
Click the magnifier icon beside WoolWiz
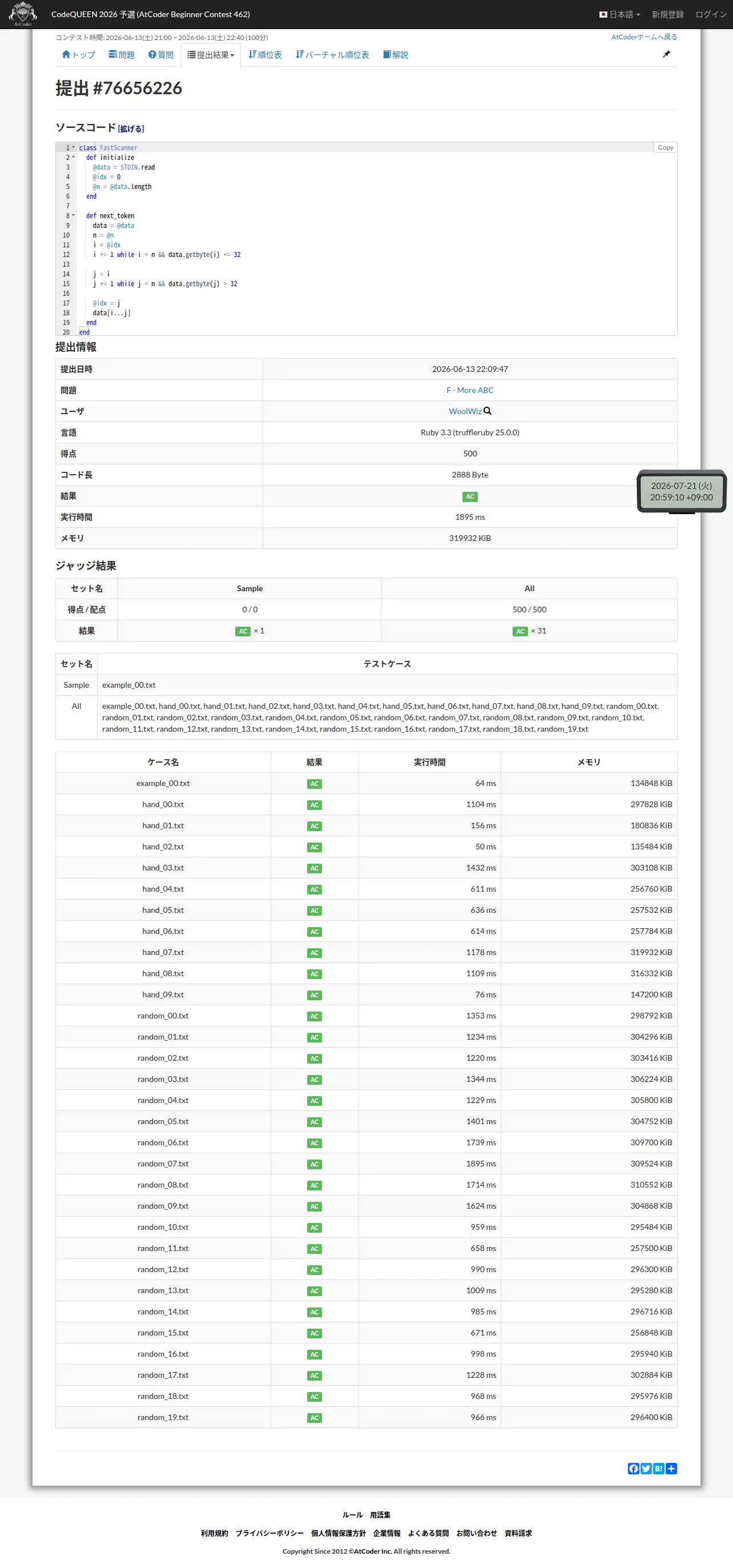[x=488, y=411]
